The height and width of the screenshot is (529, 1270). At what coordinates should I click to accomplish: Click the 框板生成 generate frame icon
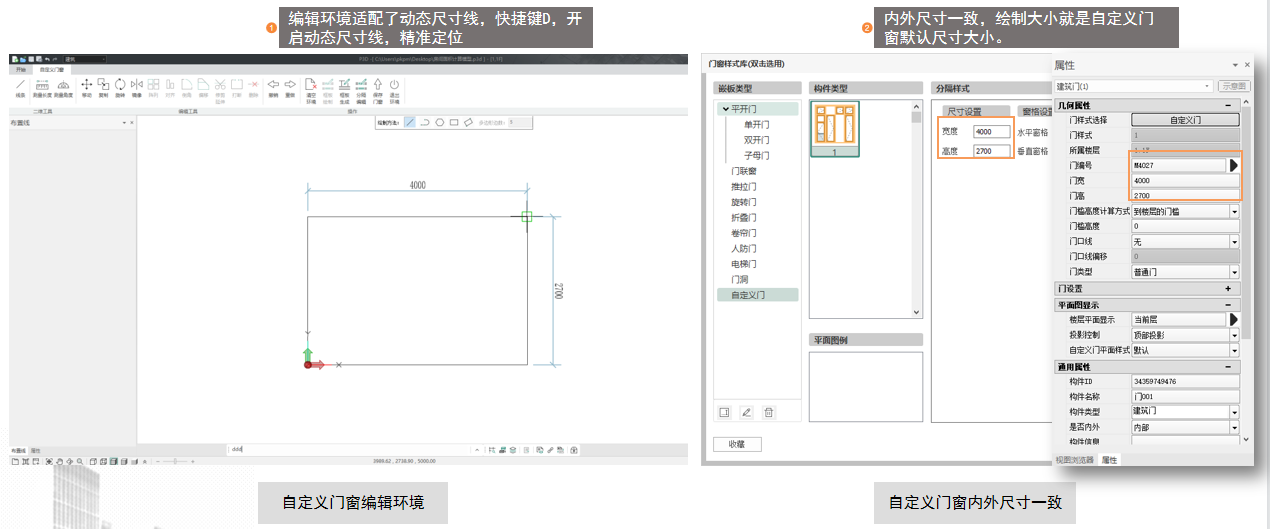344,90
